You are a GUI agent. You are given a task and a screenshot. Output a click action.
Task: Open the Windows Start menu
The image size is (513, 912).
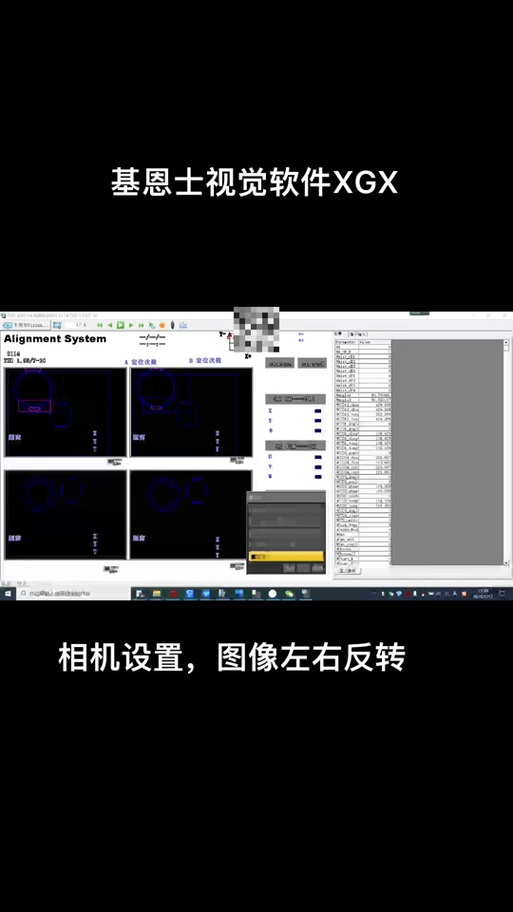point(8,593)
